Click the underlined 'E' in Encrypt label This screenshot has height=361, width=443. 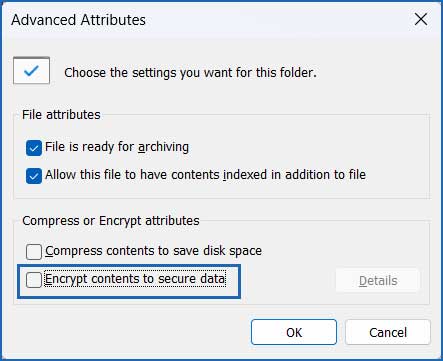49,279
